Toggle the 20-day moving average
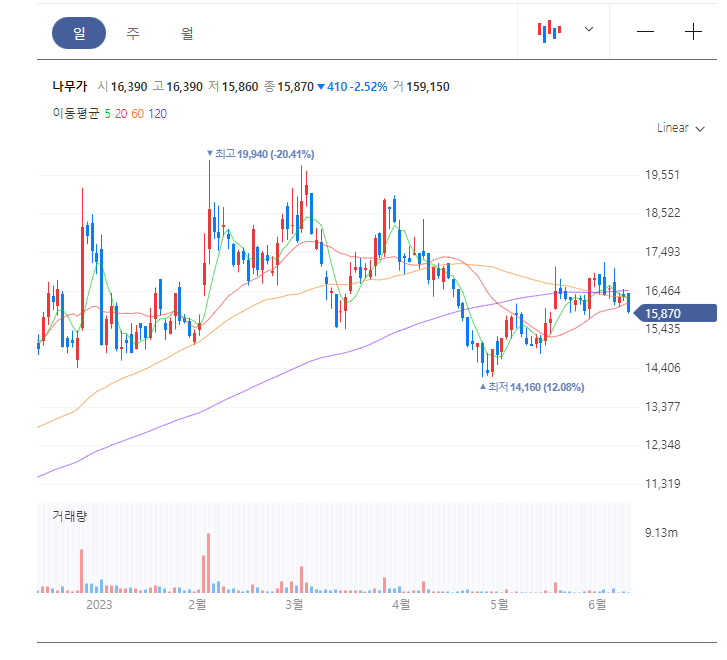This screenshot has width=727, height=660. click(121, 114)
